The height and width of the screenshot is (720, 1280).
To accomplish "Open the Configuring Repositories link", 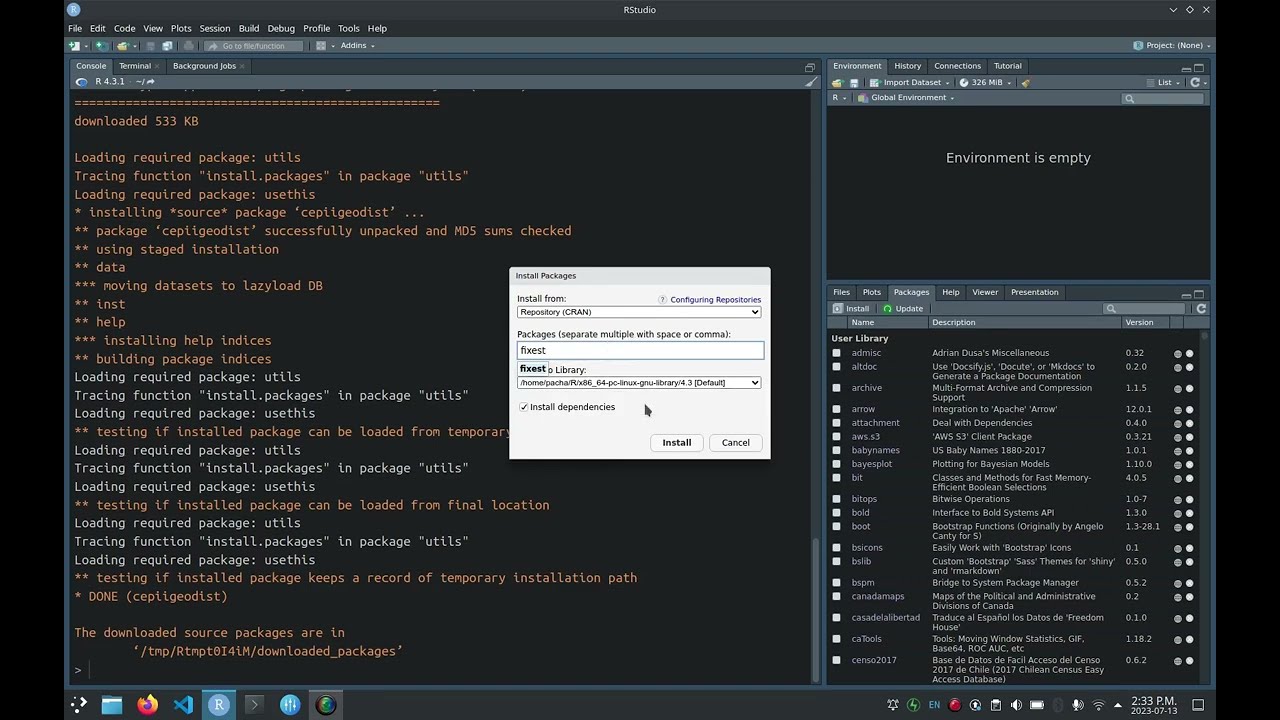I will tap(715, 300).
